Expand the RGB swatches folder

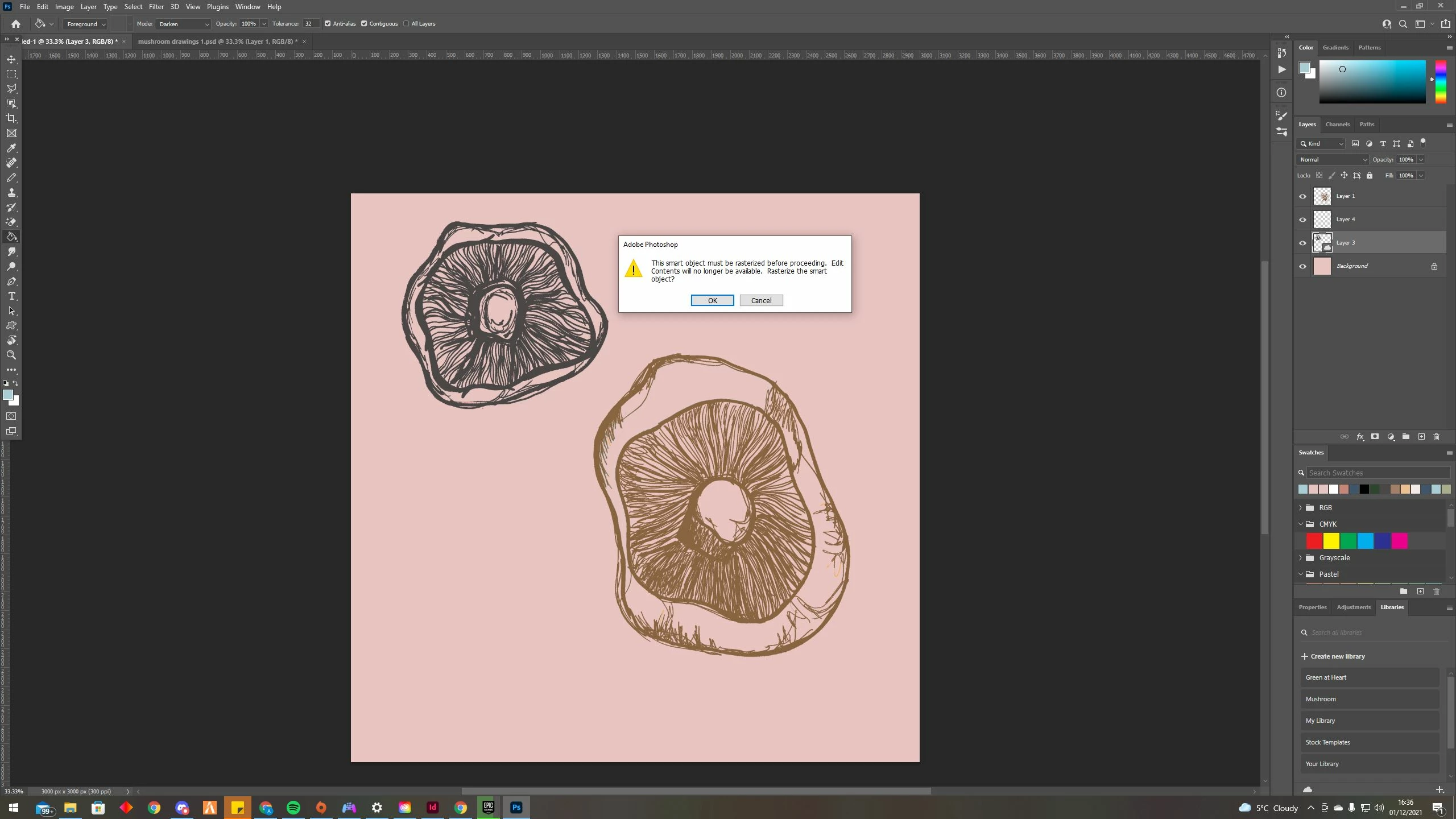click(1300, 507)
